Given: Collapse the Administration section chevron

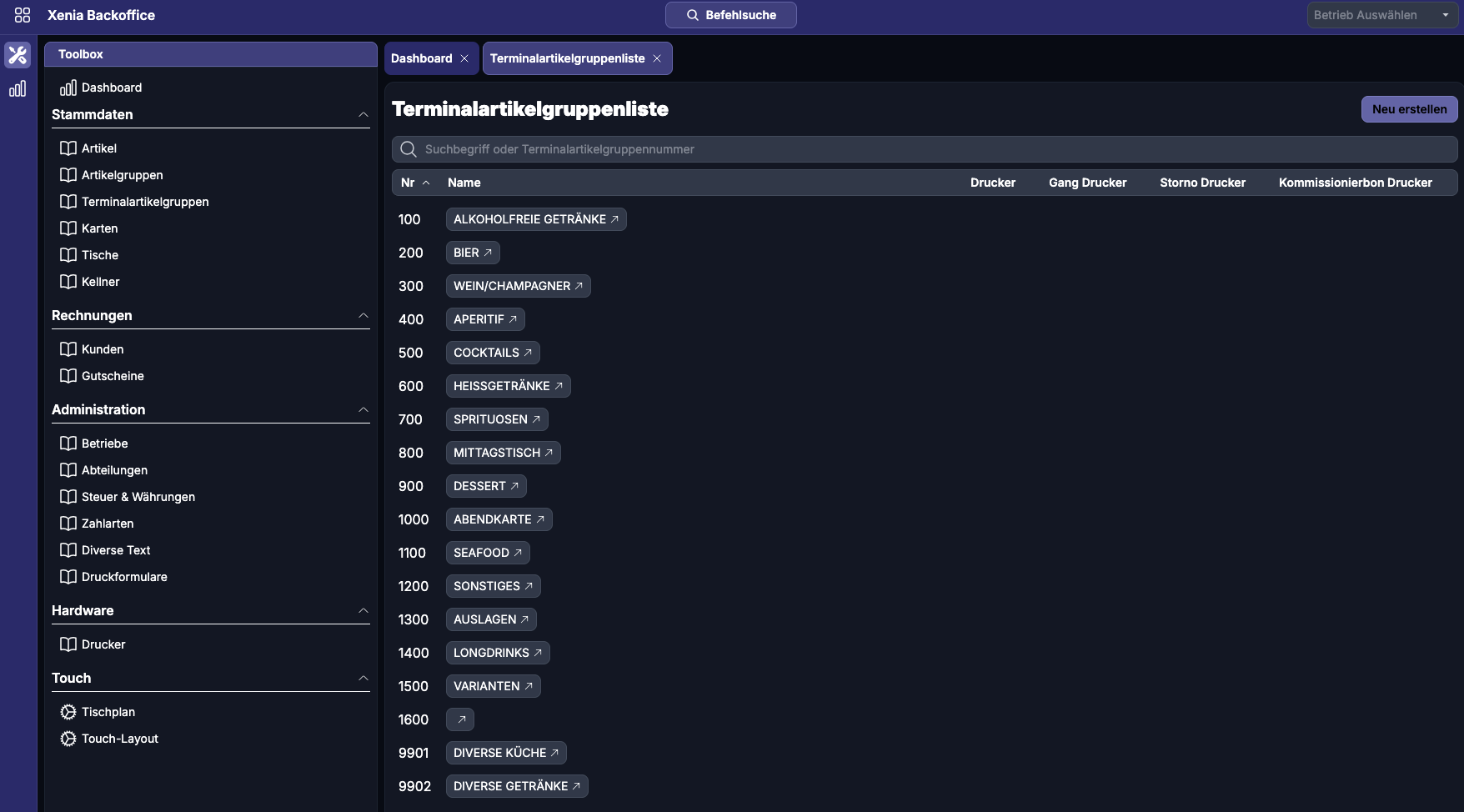Looking at the screenshot, I should point(363,410).
